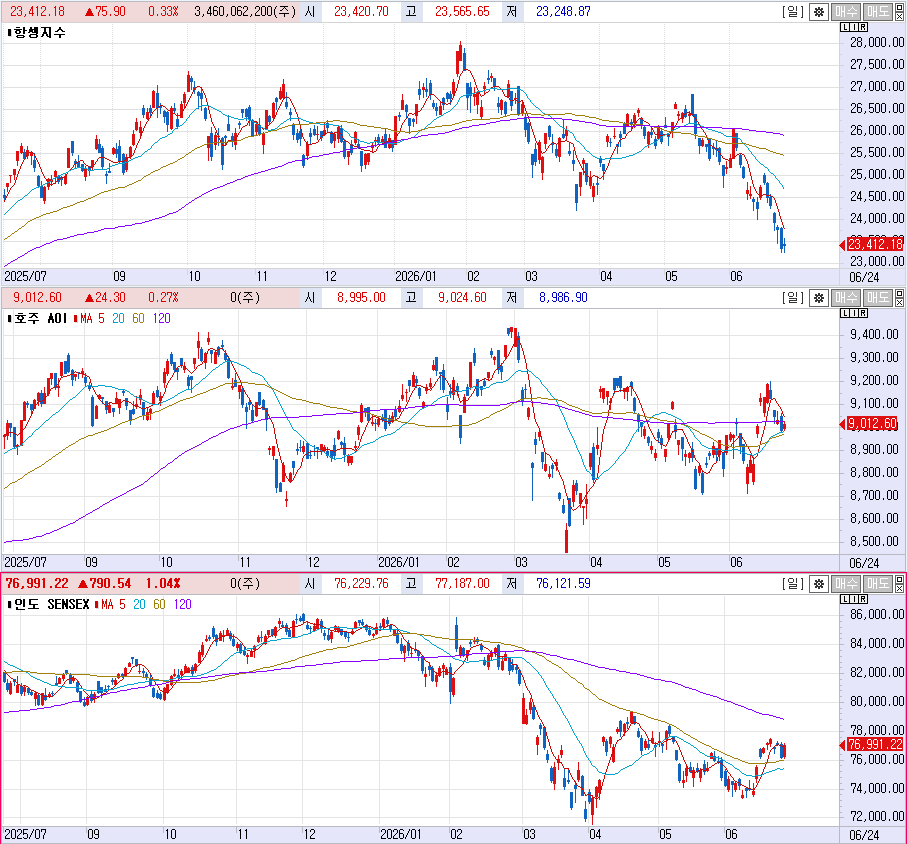Click 매수 buy button in 항셍지수 panel
The image size is (907, 844).
(846, 12)
